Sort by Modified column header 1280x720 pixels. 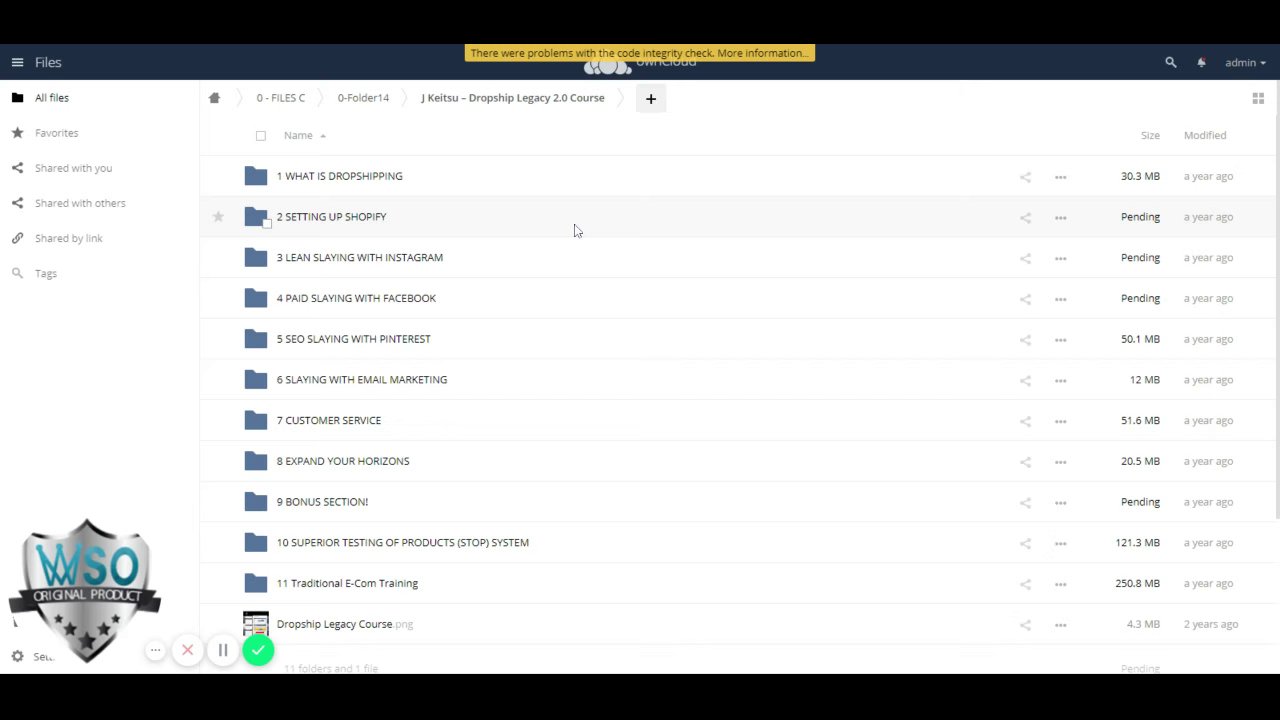[x=1205, y=135]
